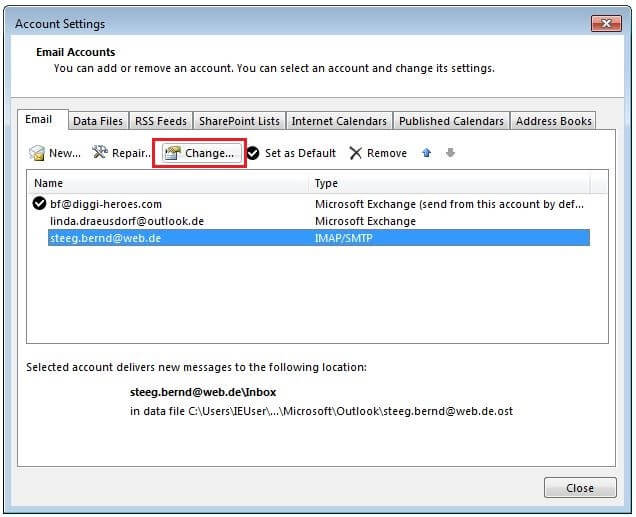Select the bf@diggi-heroes.com account
This screenshot has height=517, width=636.
(106, 204)
